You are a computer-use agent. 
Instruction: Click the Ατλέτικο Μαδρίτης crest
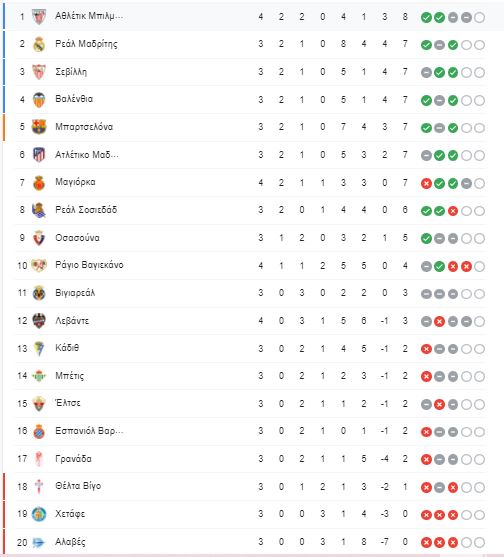pos(39,155)
